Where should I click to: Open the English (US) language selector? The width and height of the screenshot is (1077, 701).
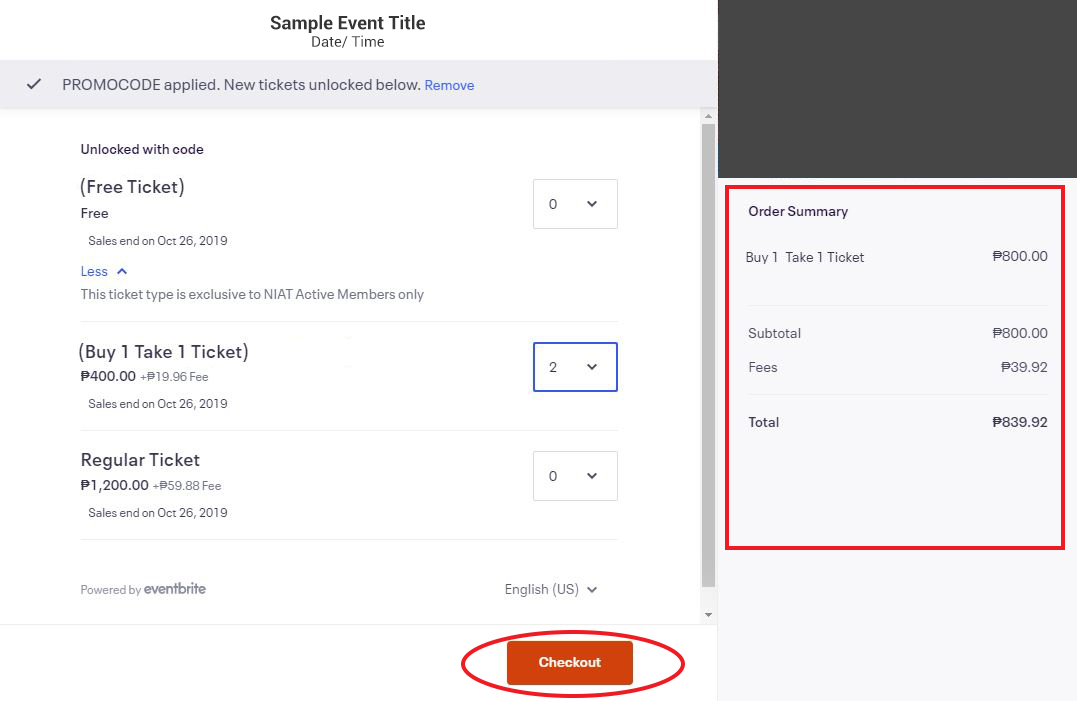pos(551,589)
